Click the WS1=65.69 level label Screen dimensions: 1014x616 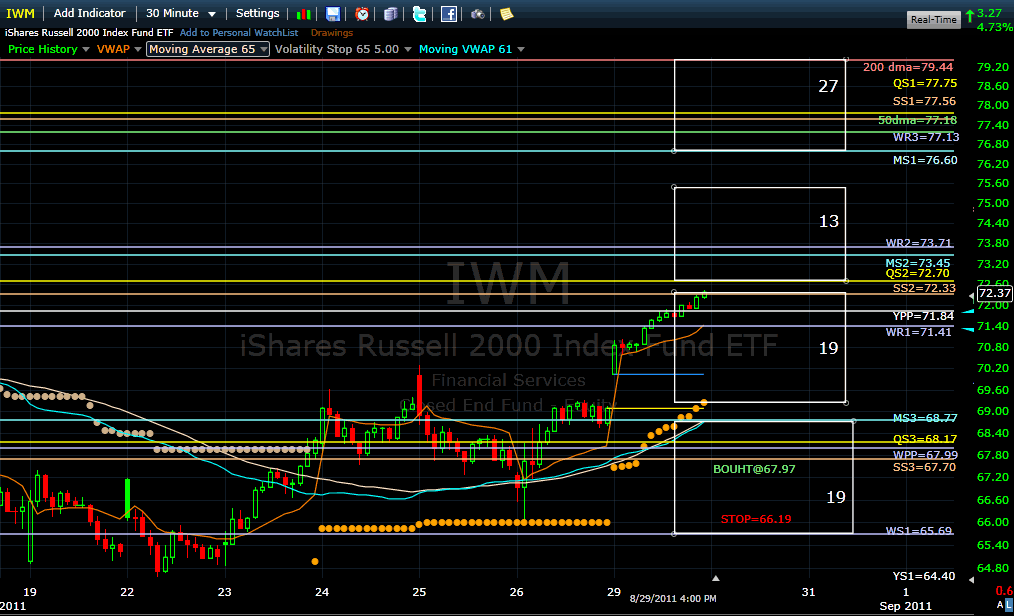point(919,531)
